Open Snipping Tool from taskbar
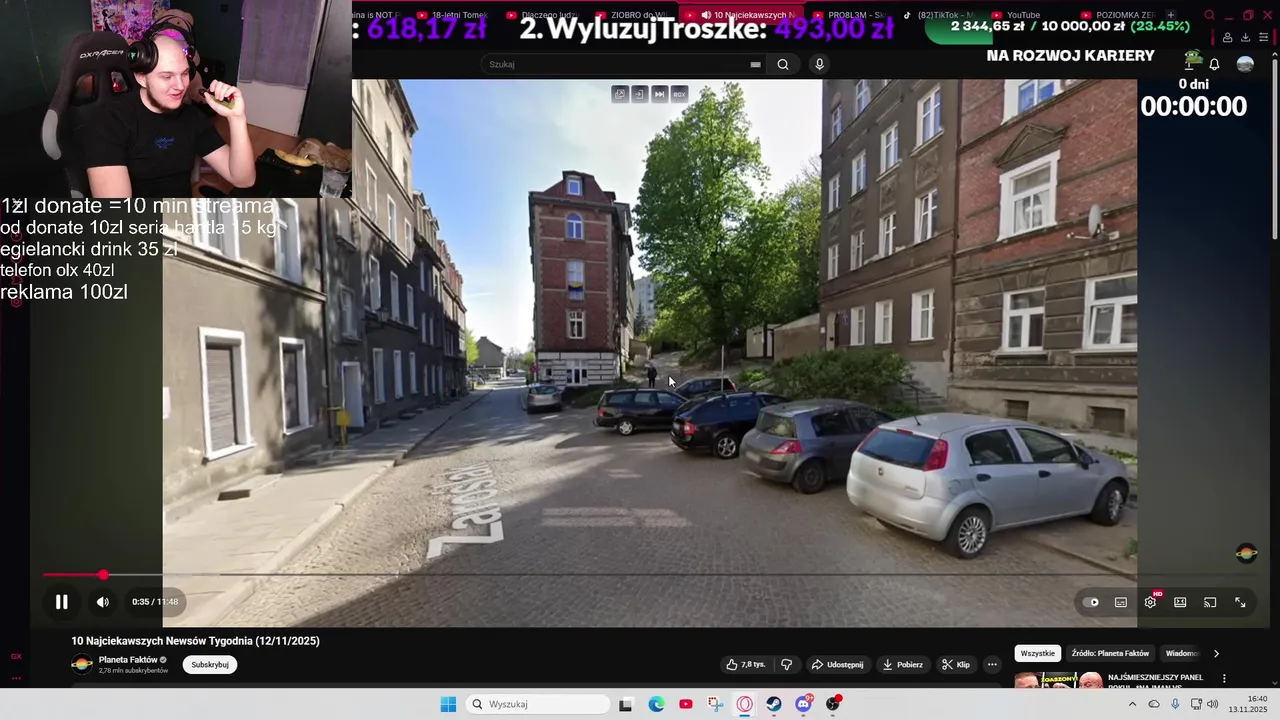The height and width of the screenshot is (720, 1280). pos(715,704)
